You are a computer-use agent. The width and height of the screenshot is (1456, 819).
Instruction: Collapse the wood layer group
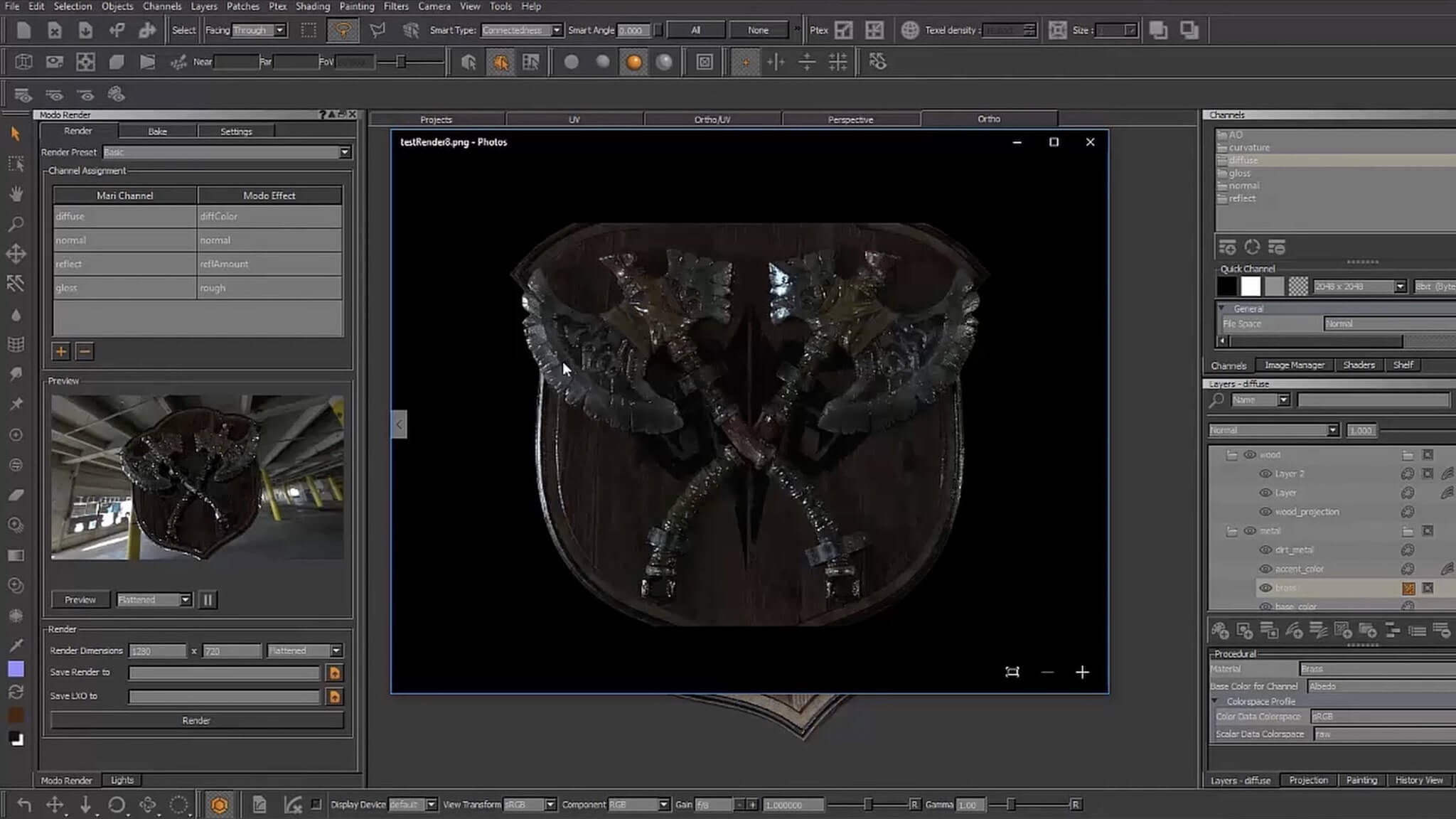(x=1231, y=455)
